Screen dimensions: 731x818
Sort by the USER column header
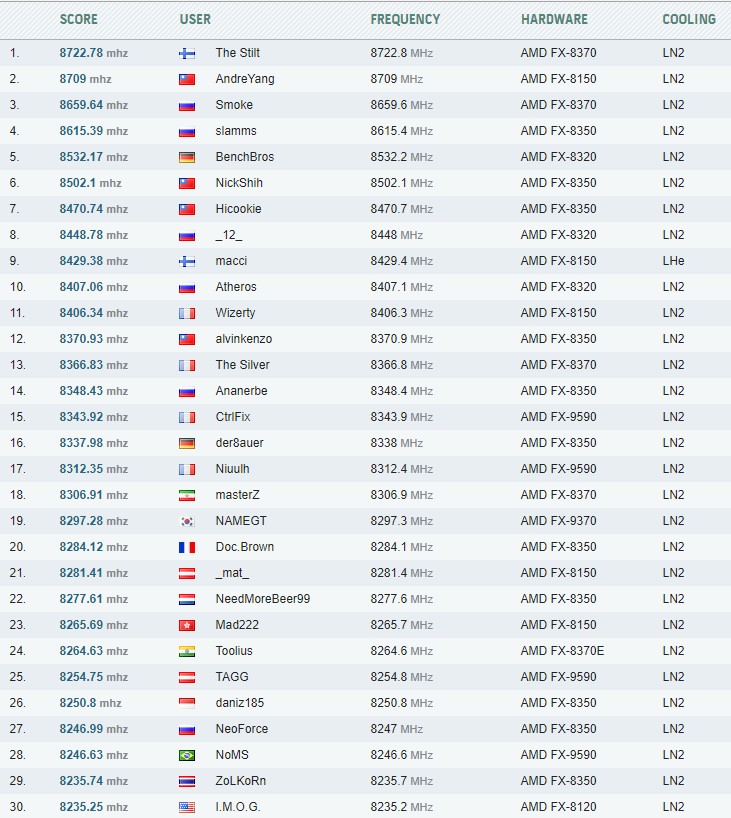(195, 19)
